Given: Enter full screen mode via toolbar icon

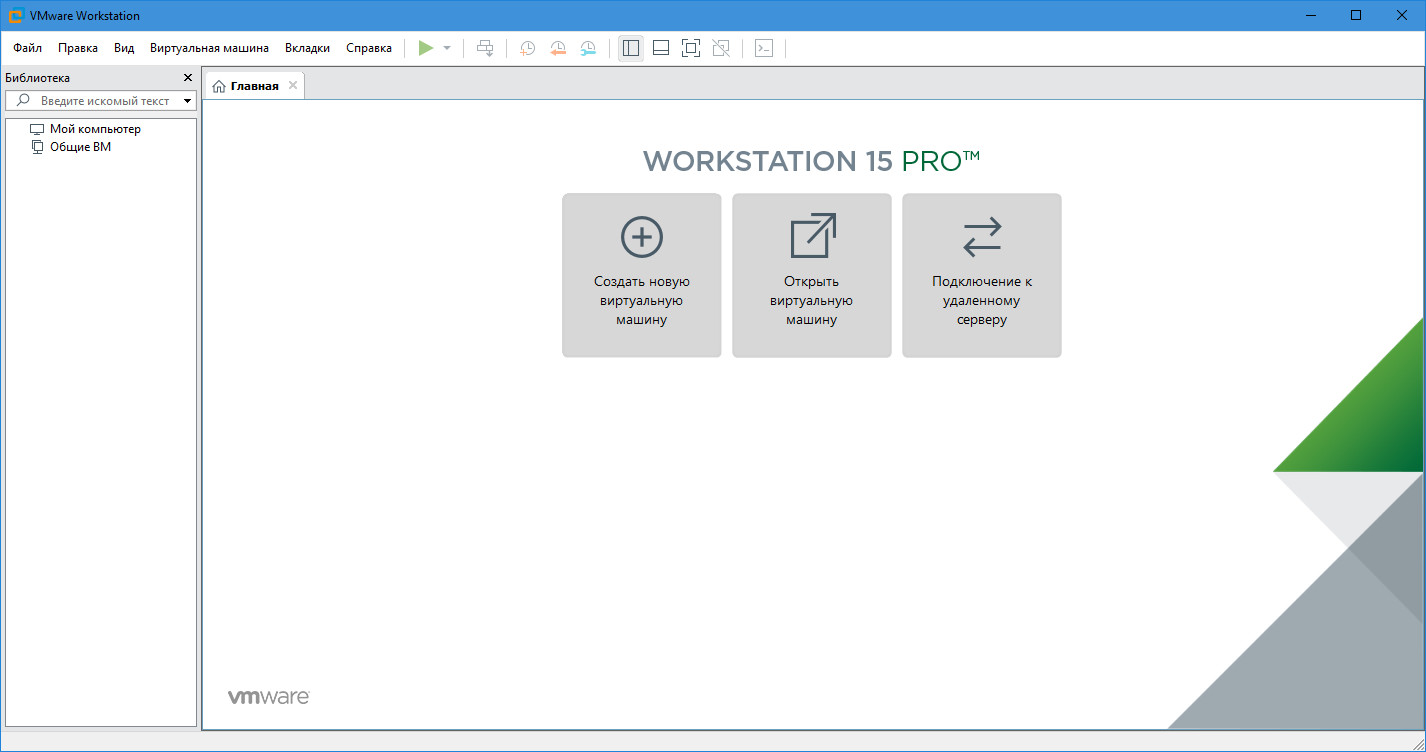Looking at the screenshot, I should coord(691,48).
